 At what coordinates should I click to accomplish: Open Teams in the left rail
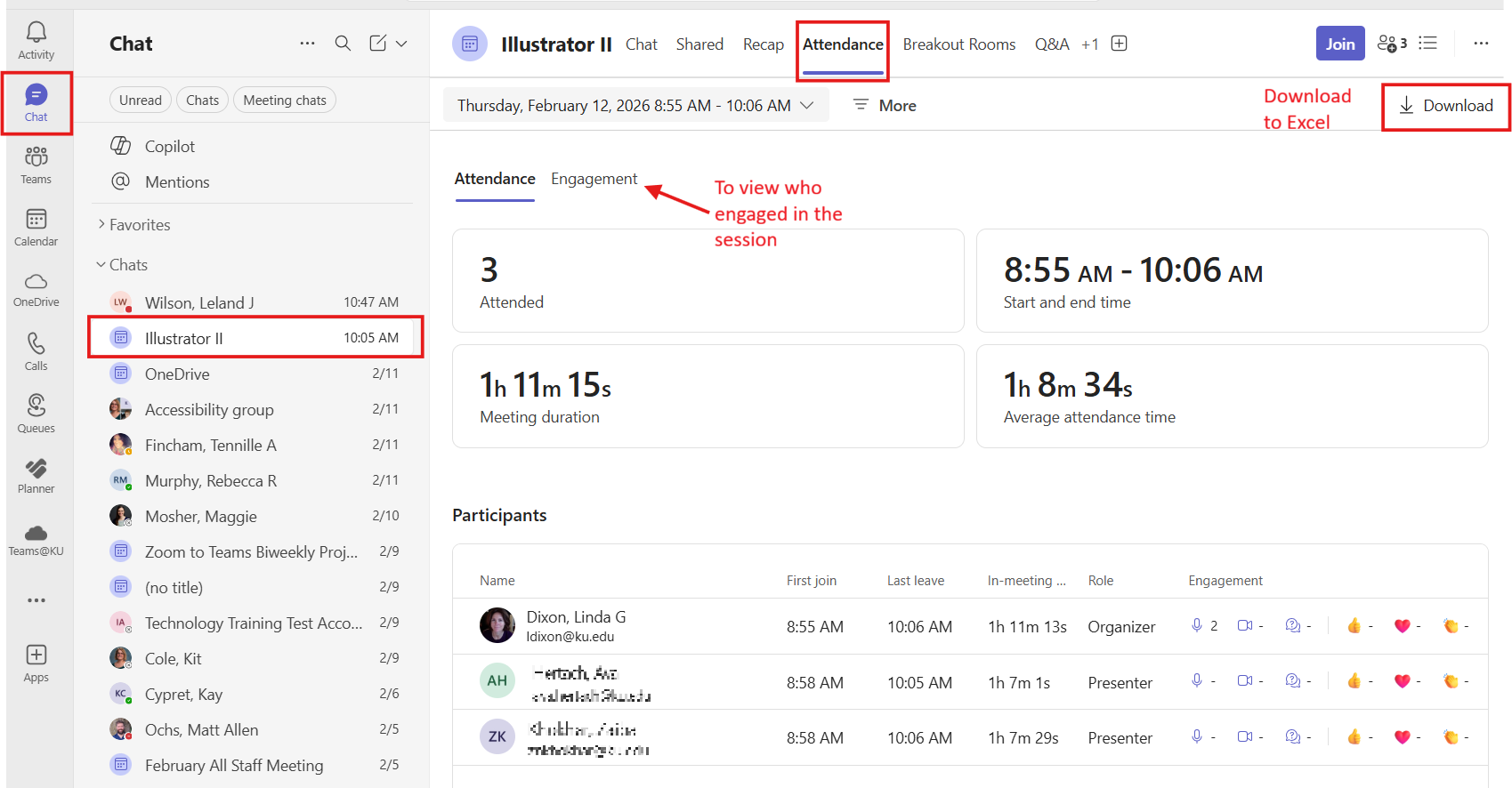pos(36,165)
